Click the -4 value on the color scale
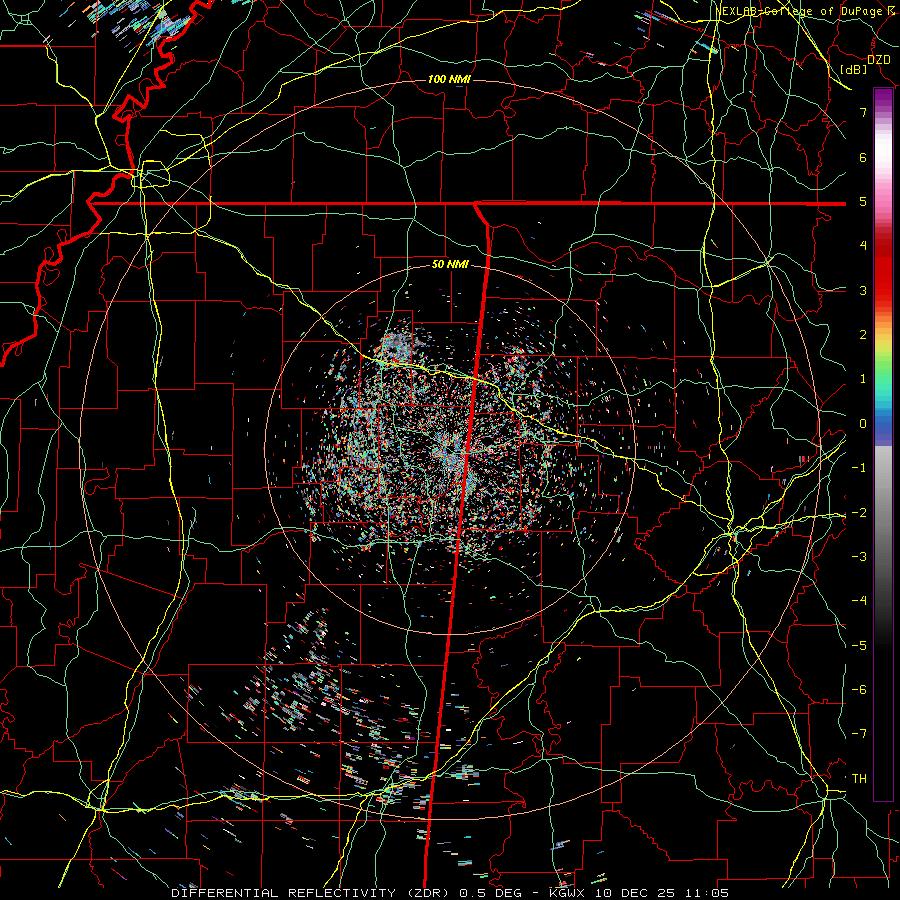Screen dimensions: 900x900 859,600
